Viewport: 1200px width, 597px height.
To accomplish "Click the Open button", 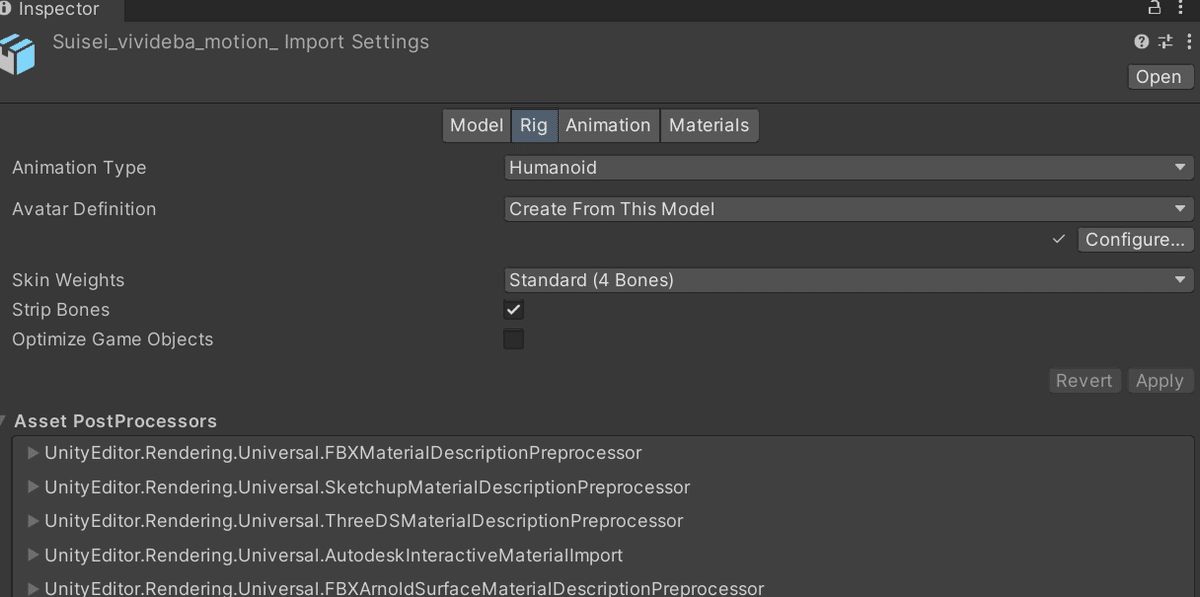I will click(x=1159, y=77).
